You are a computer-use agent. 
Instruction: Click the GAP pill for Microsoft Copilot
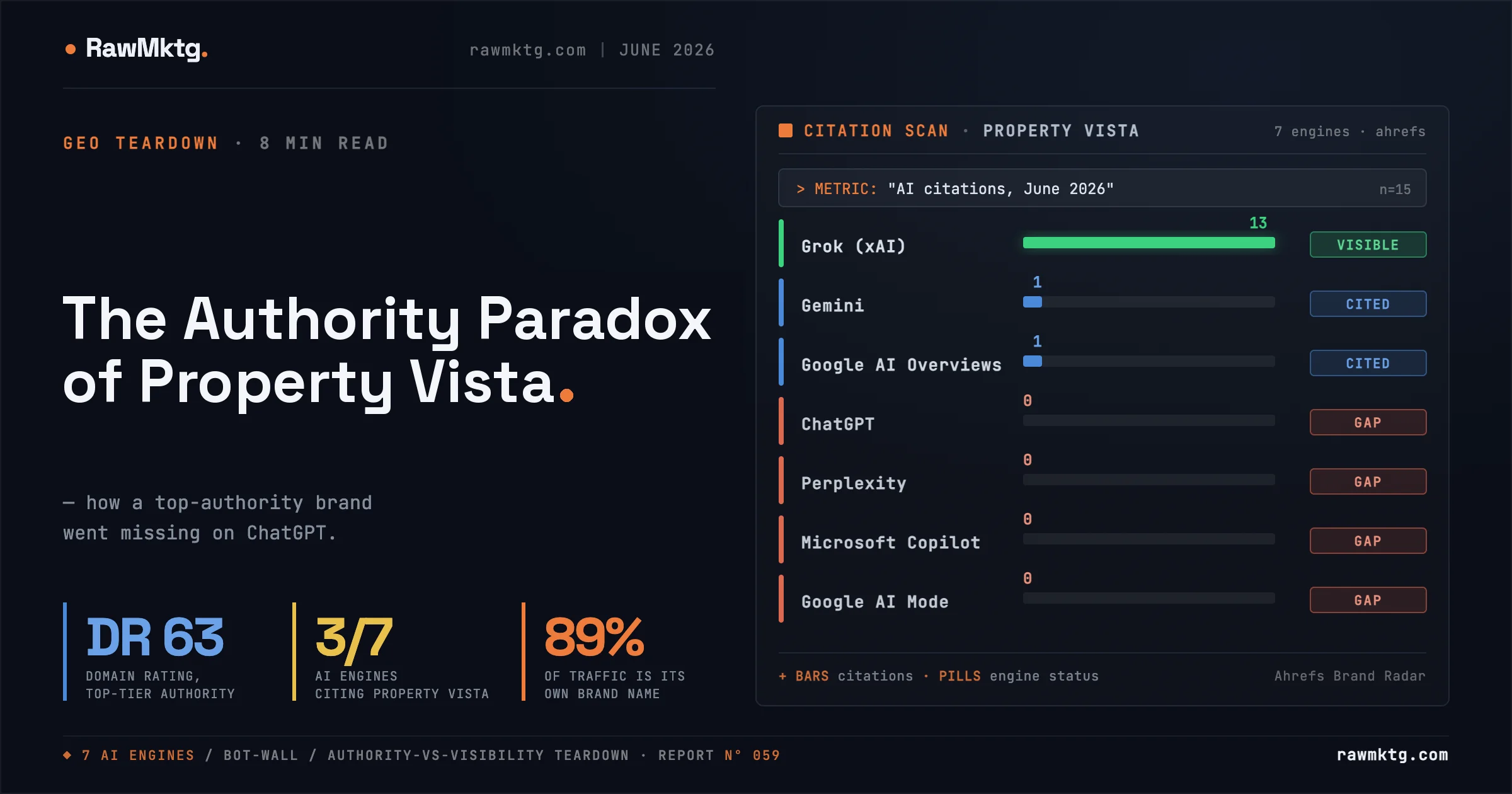click(x=1368, y=541)
